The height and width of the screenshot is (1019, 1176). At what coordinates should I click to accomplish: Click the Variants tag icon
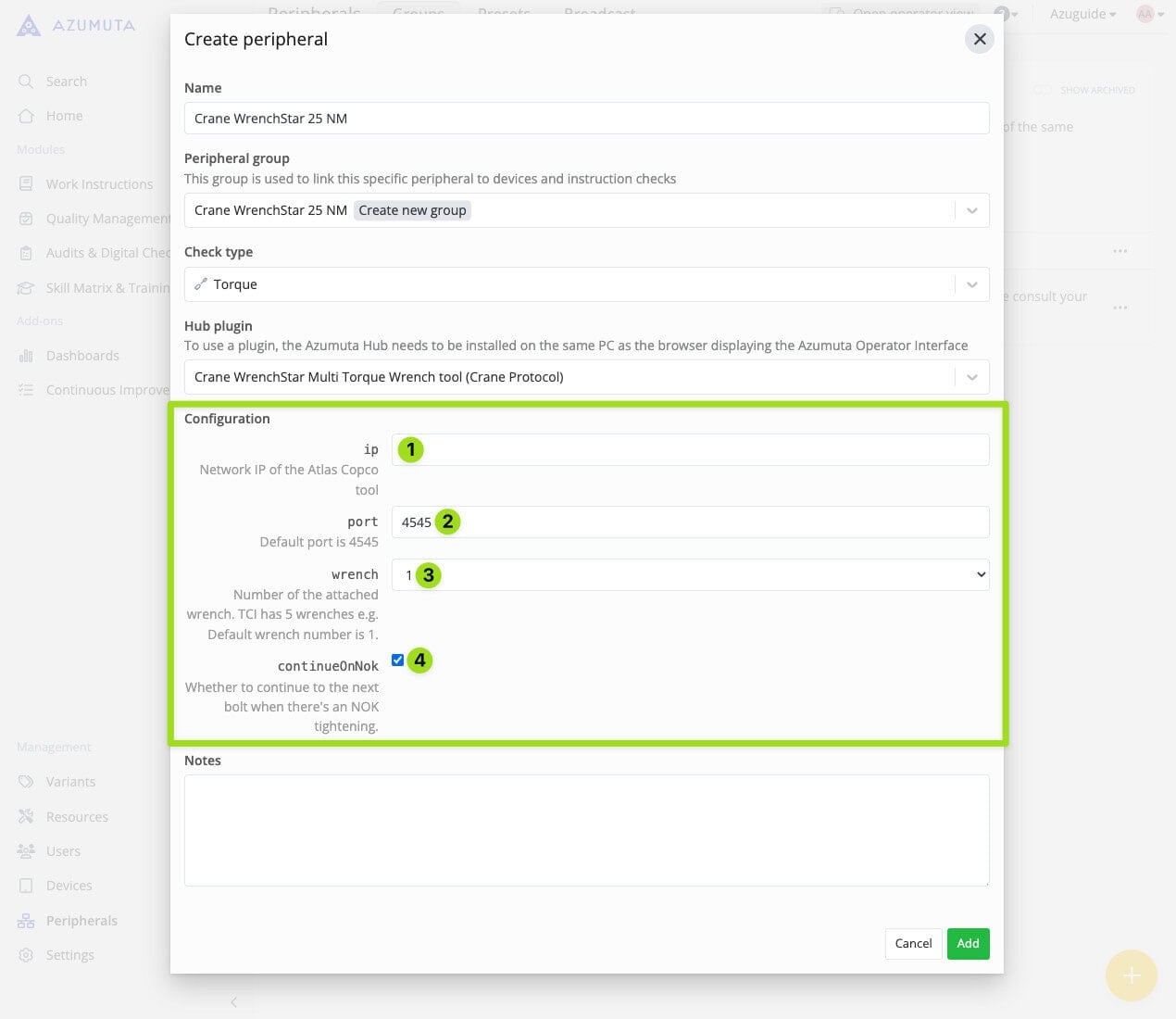(x=26, y=782)
